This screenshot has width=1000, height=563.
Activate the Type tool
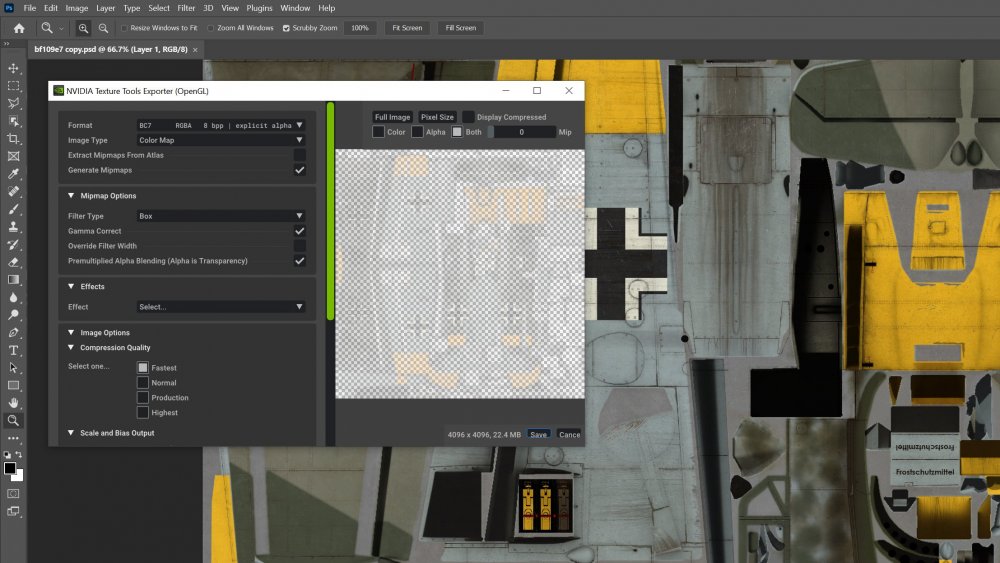point(14,350)
